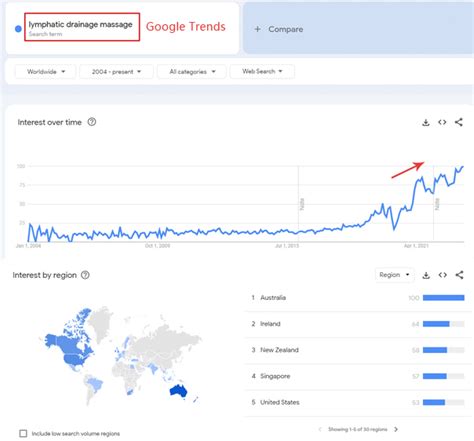Edit the lymphatic drainage massage search term
The height and width of the screenshot is (441, 474).
point(82,27)
